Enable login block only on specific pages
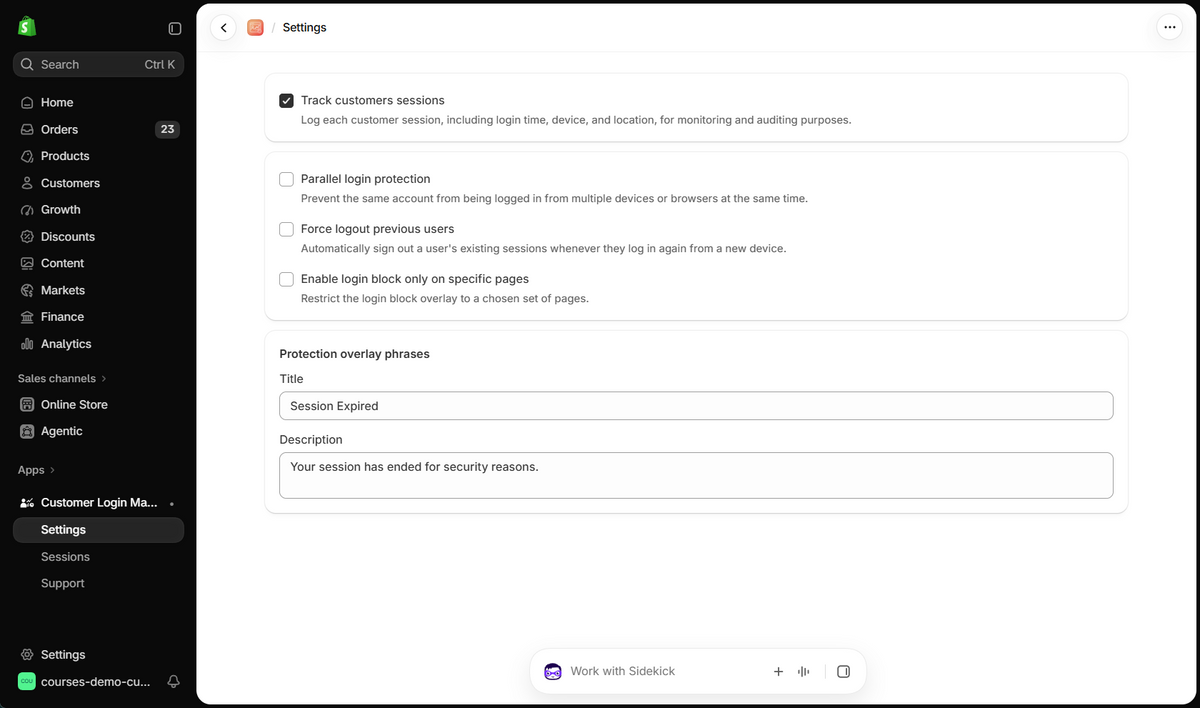Image resolution: width=1200 pixels, height=708 pixels. coord(287,280)
